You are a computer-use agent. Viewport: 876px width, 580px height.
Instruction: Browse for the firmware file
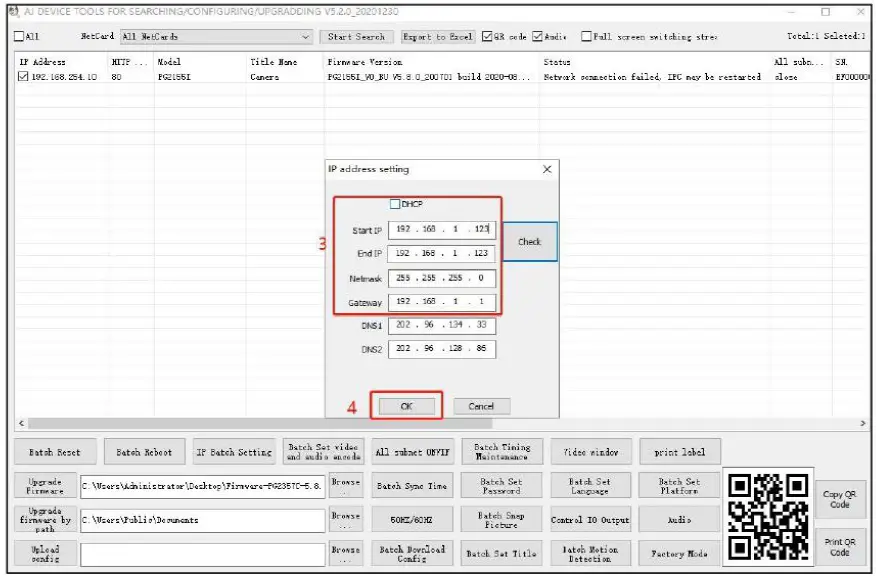point(345,486)
